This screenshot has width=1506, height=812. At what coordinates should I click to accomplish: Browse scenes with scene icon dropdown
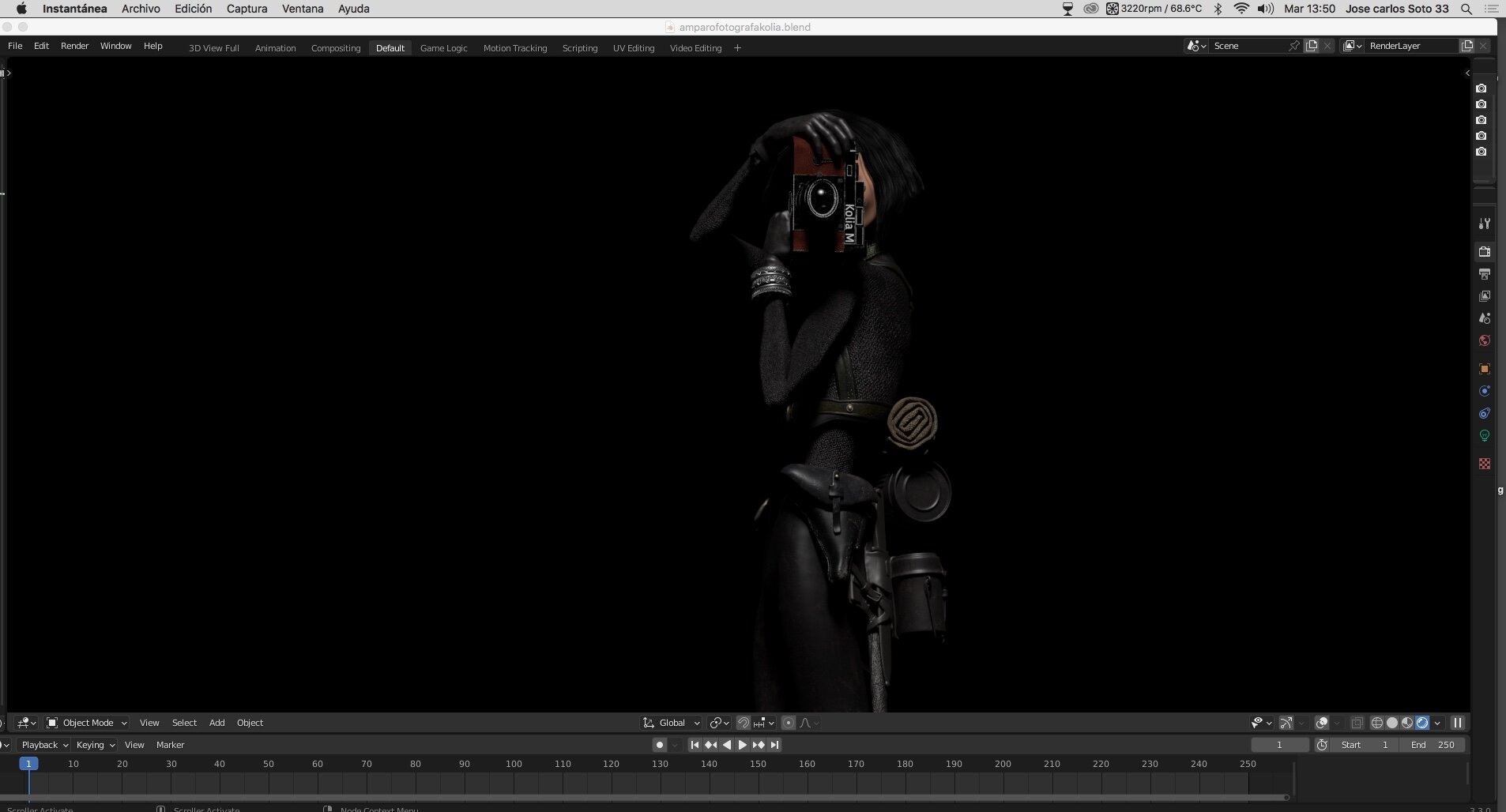click(x=1197, y=46)
